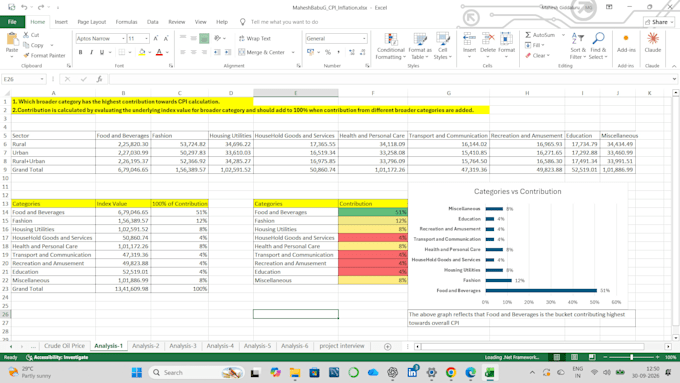Open the font size dropdown

coord(147,39)
